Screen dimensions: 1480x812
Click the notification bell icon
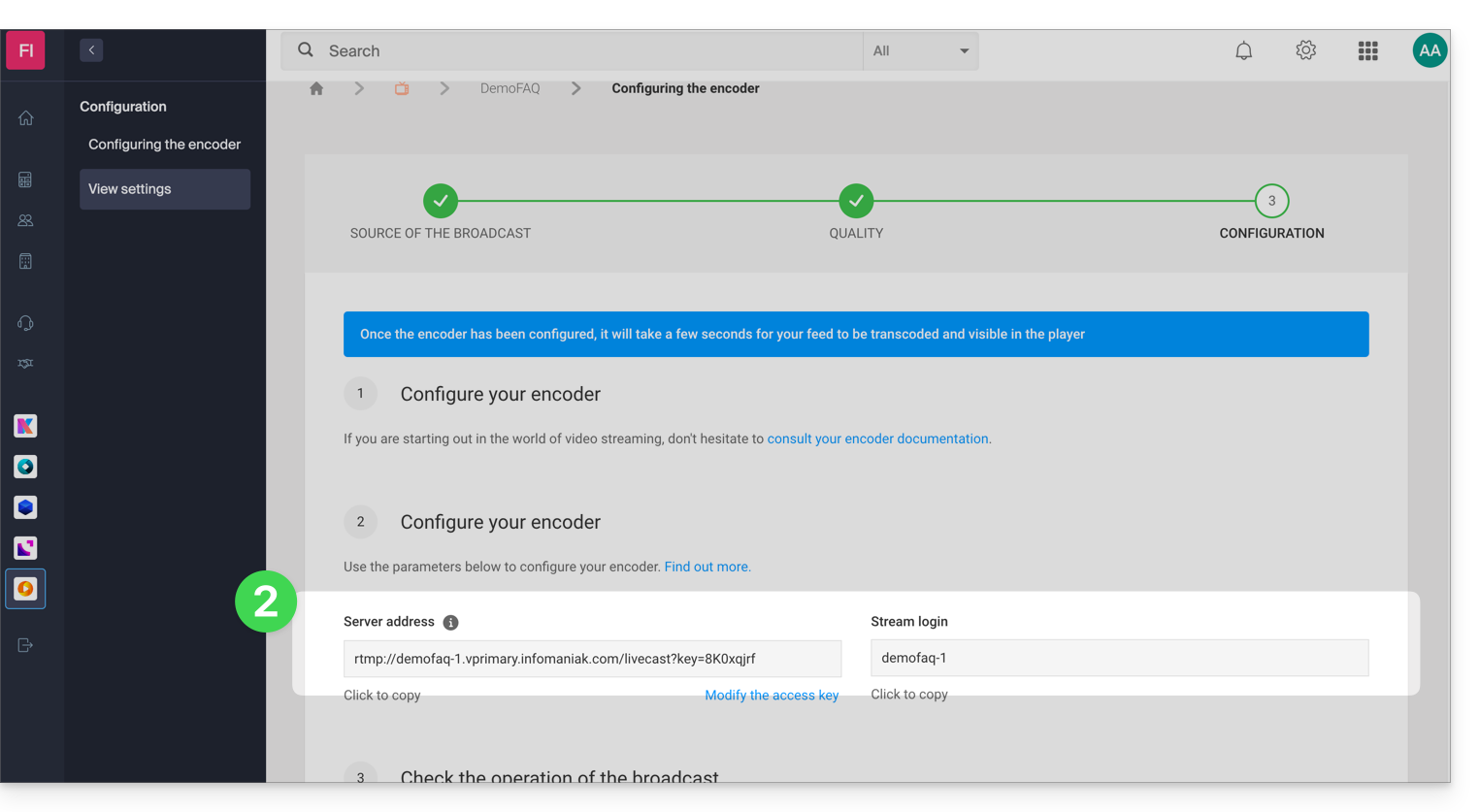coord(1243,50)
